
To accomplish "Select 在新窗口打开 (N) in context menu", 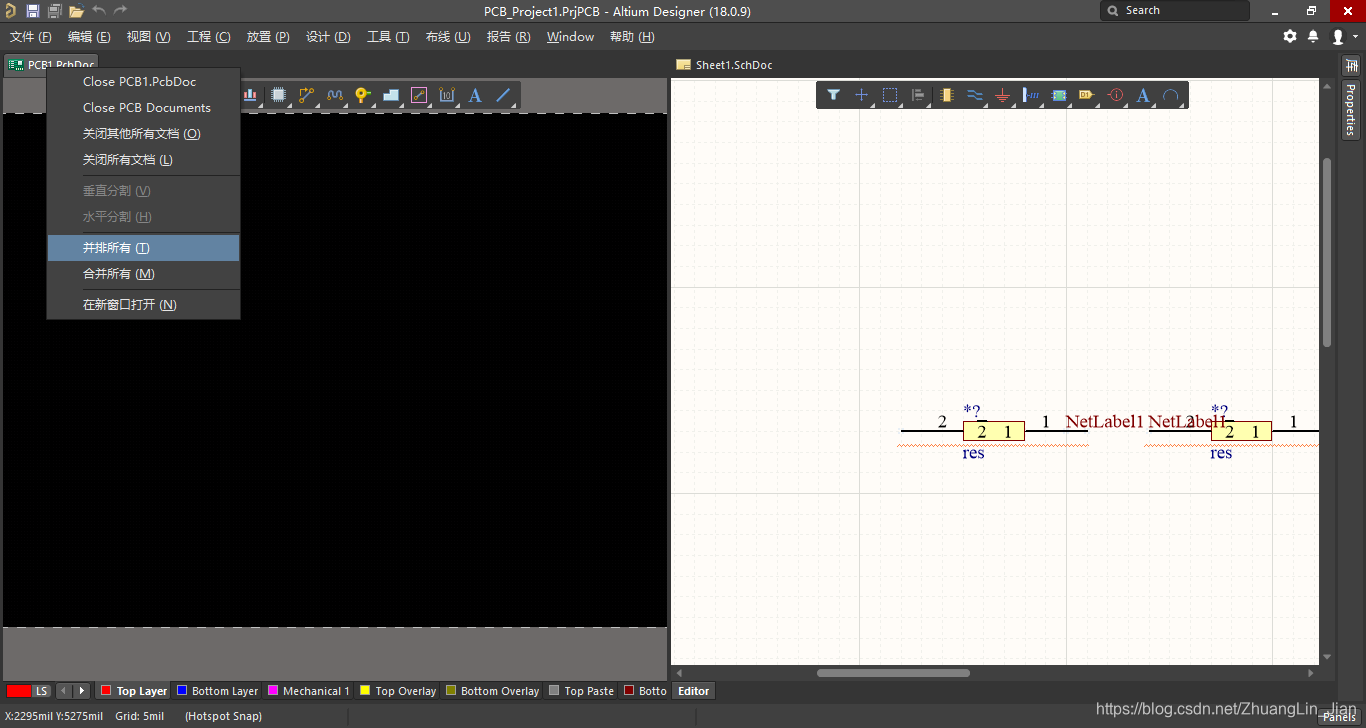I will click(x=144, y=305).
